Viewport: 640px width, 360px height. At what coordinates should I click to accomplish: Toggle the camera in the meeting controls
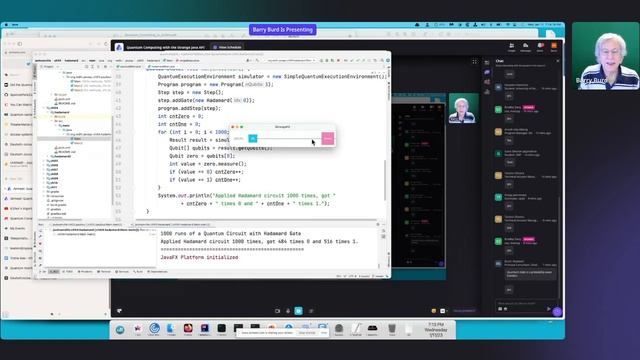tap(278, 311)
